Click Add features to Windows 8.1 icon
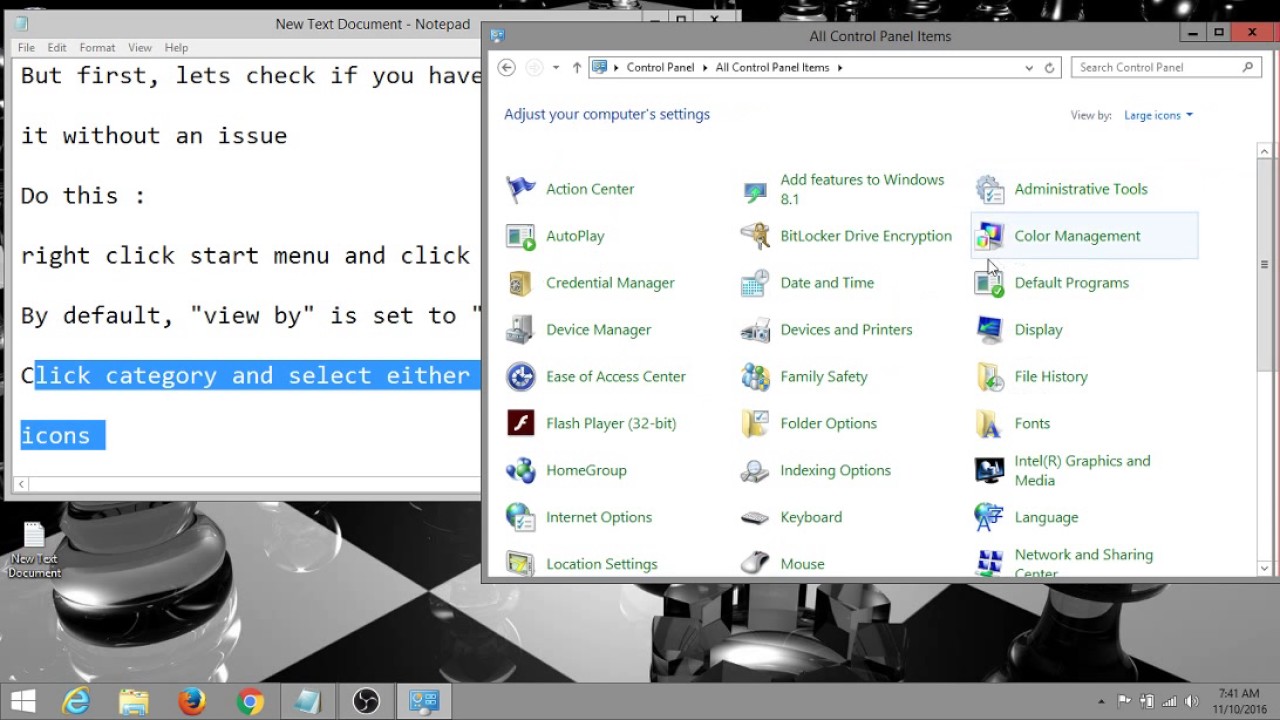The height and width of the screenshot is (720, 1280). (755, 189)
